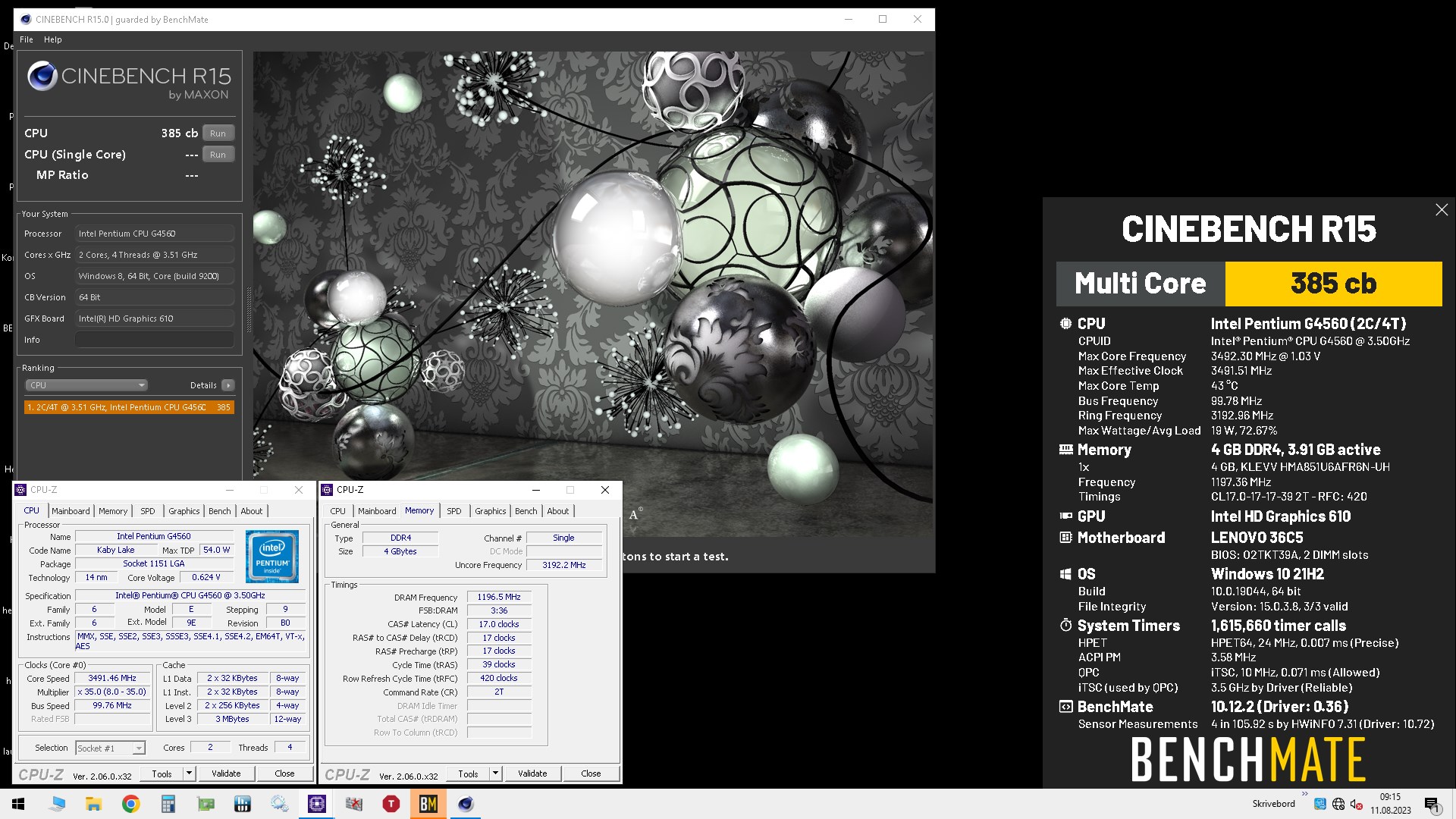The width and height of the screenshot is (1456, 819).
Task: Click Tools button in right CPU-Z window
Action: 468,773
